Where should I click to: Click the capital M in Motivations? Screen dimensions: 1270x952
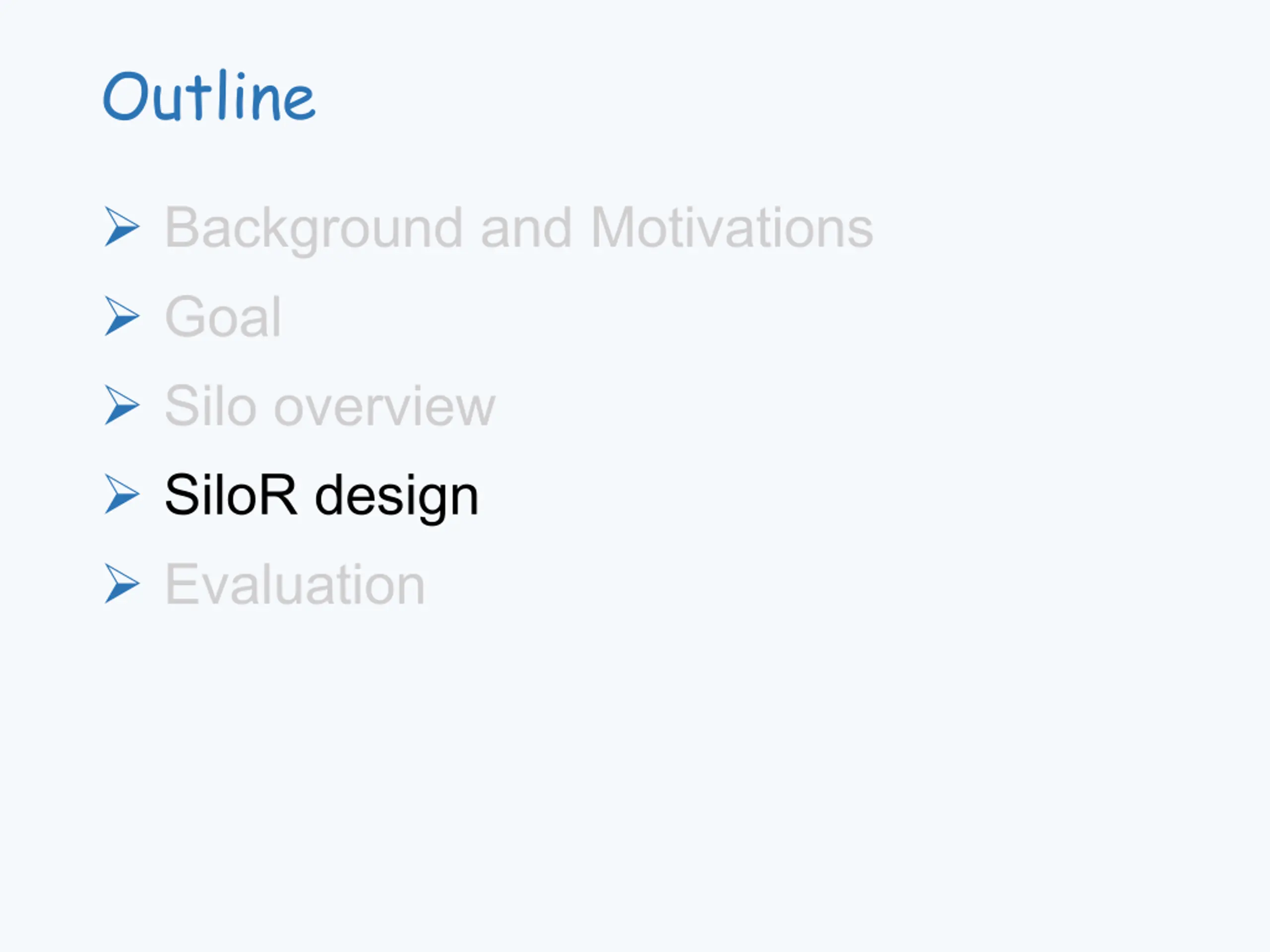click(x=617, y=228)
